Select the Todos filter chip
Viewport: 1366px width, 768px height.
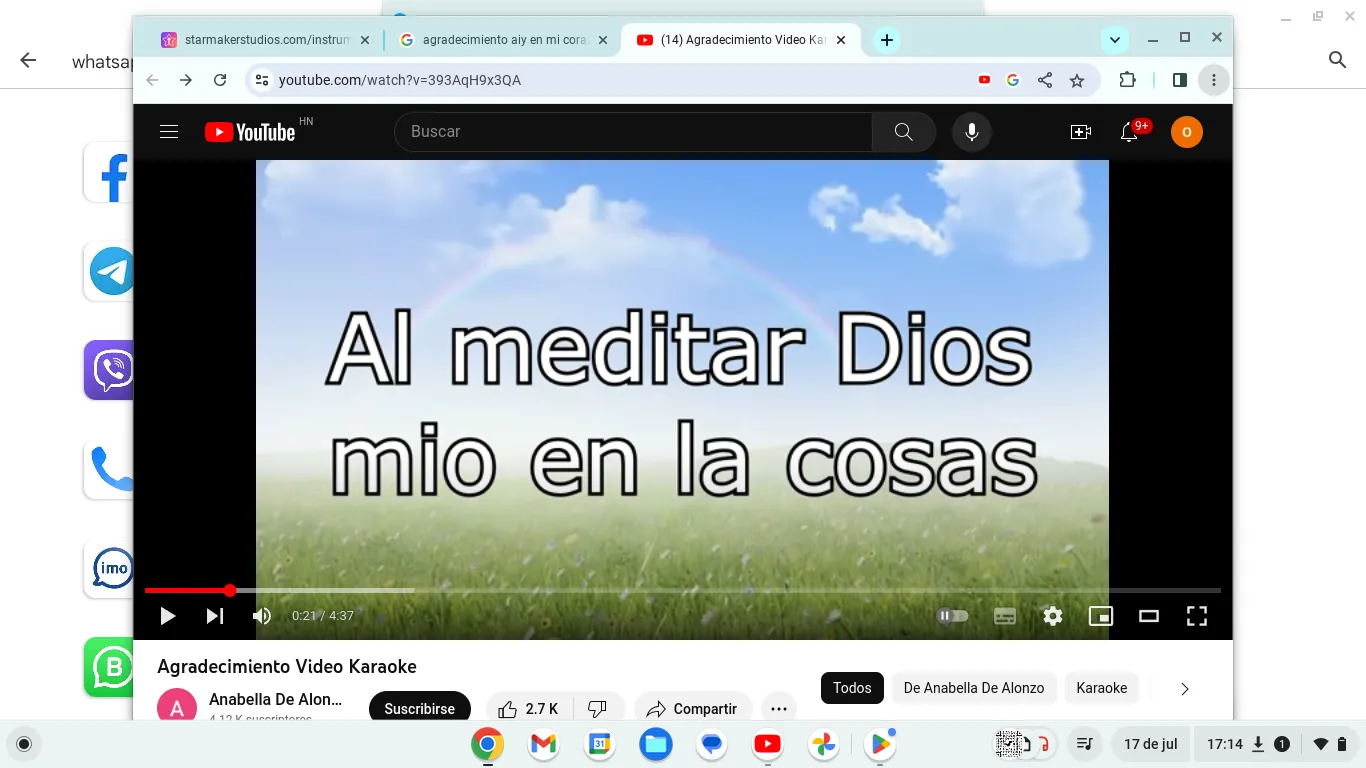tap(852, 688)
